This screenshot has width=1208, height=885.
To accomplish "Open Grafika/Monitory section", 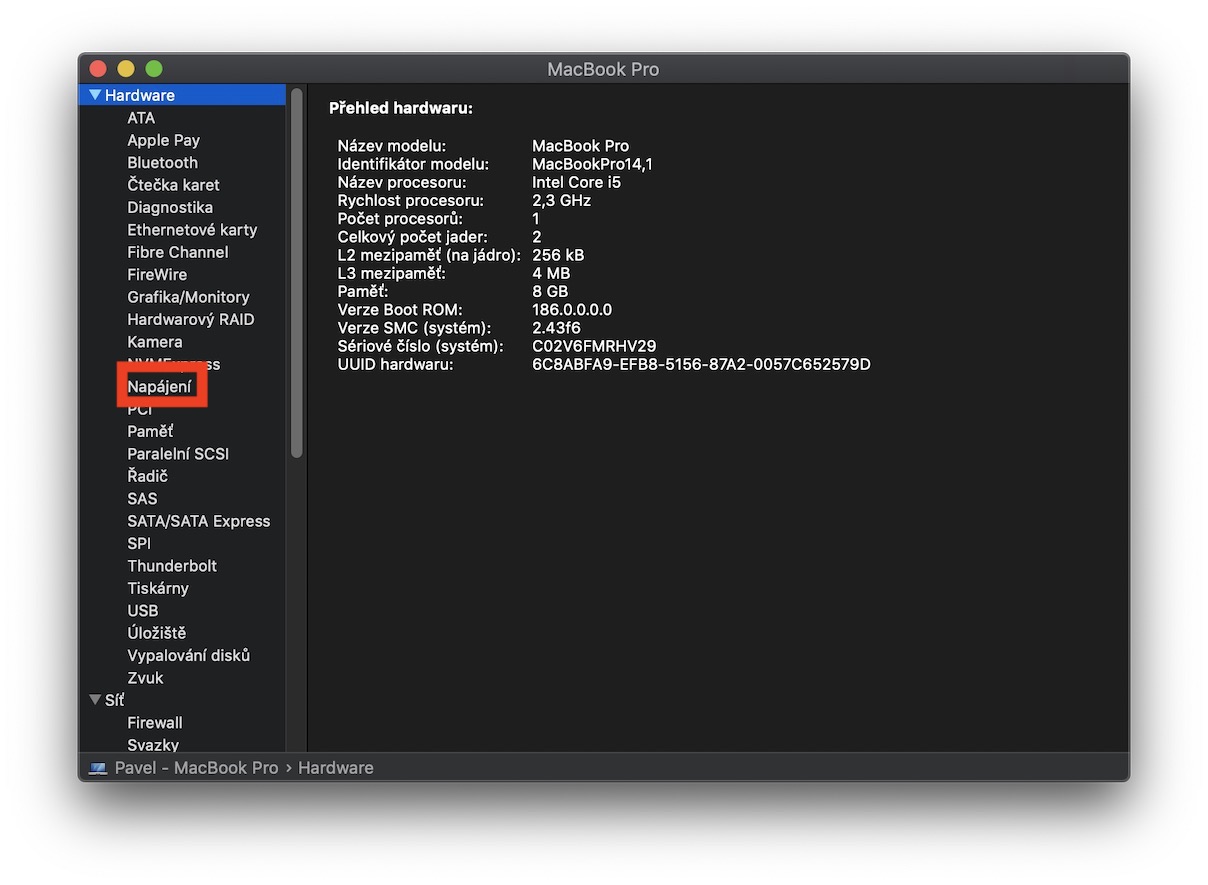I will [188, 297].
